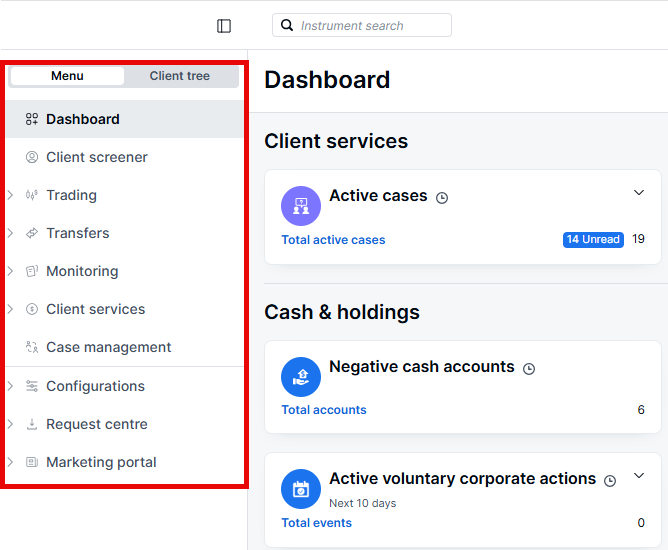The width and height of the screenshot is (668, 550).
Task: Click the Active voluntary corporate actions calendar icon
Action: 301,488
